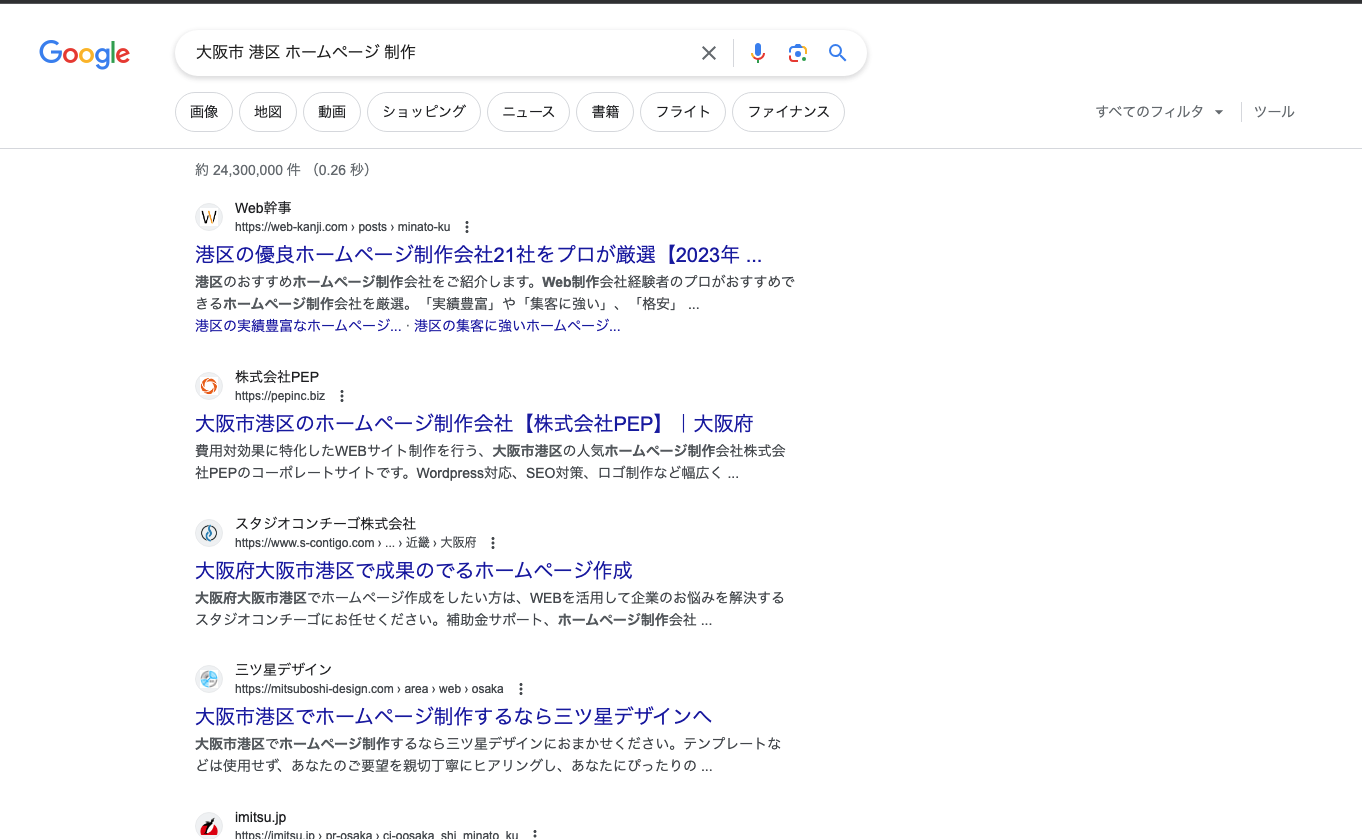Click the imitsu.jp site name
Viewport: 1362px width, 839px height.
(x=260, y=817)
